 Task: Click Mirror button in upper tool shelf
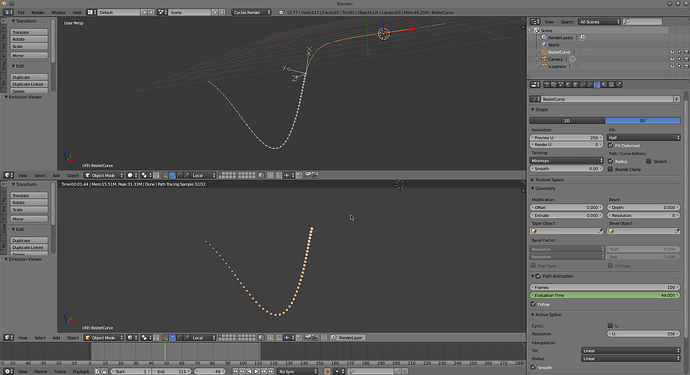coord(29,55)
